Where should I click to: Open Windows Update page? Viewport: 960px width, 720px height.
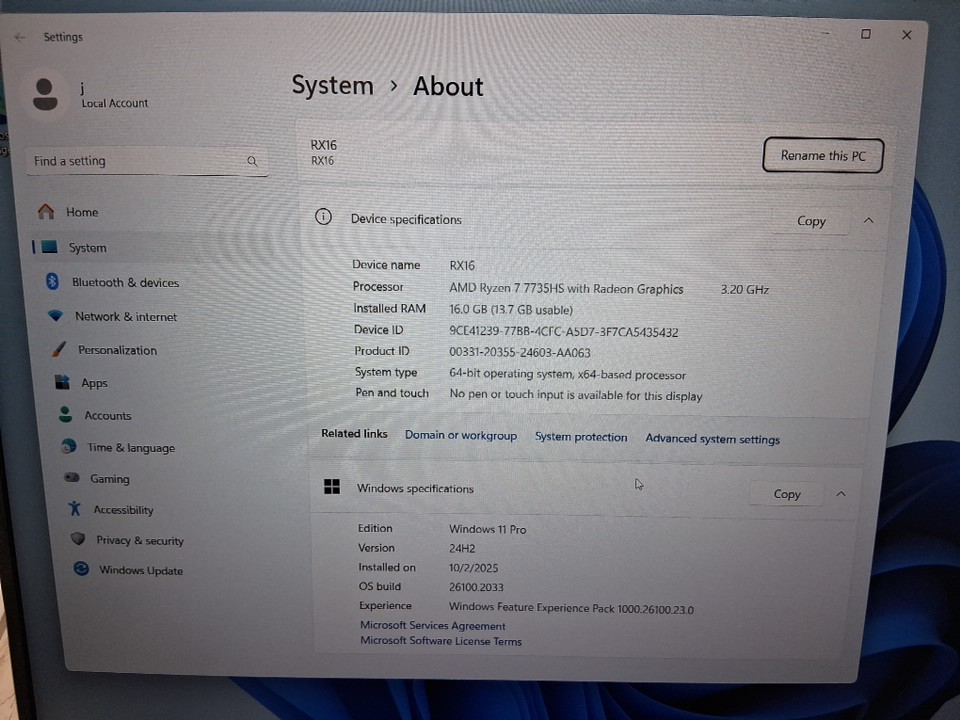click(x=140, y=571)
